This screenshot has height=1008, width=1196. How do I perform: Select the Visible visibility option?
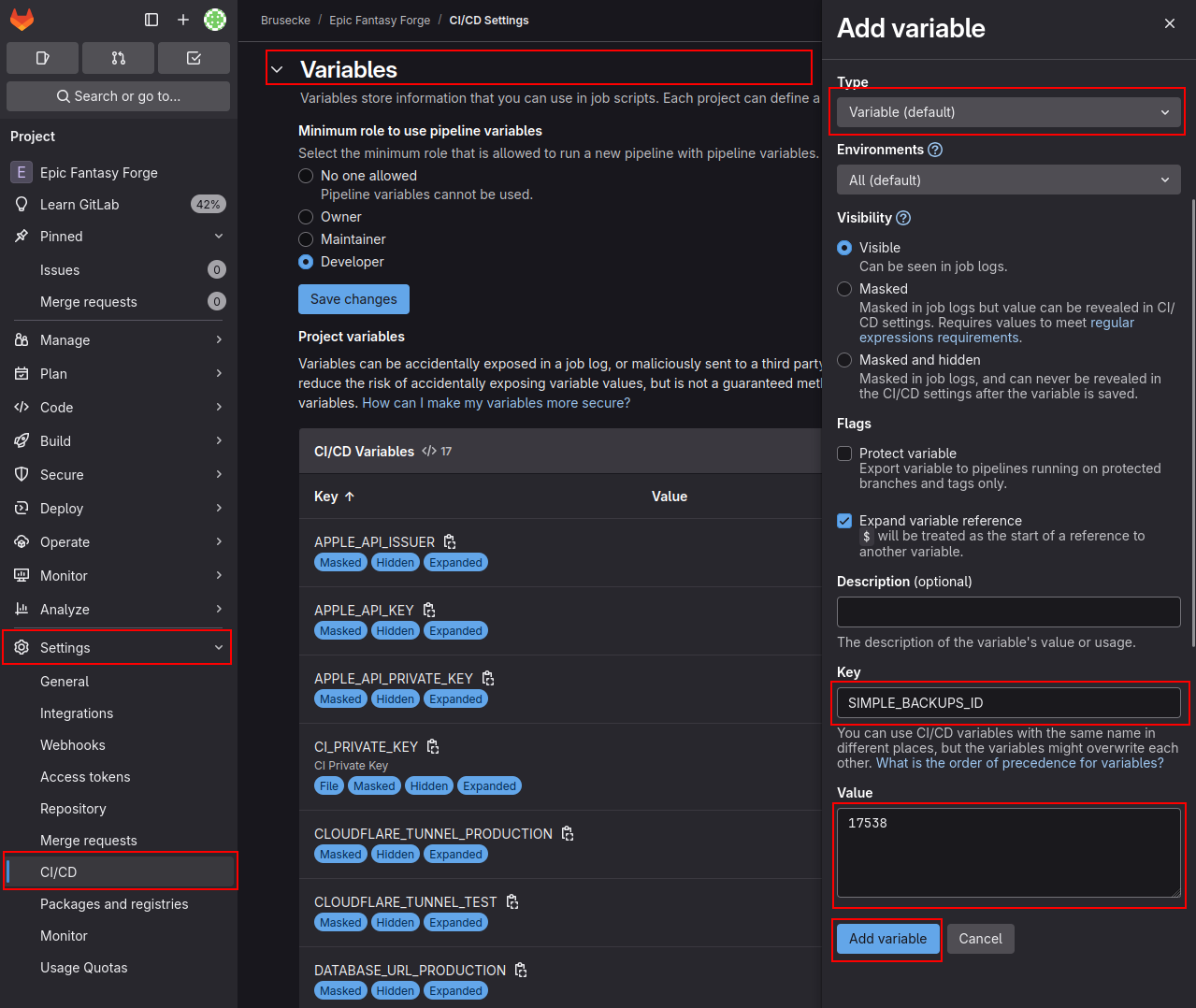(844, 248)
